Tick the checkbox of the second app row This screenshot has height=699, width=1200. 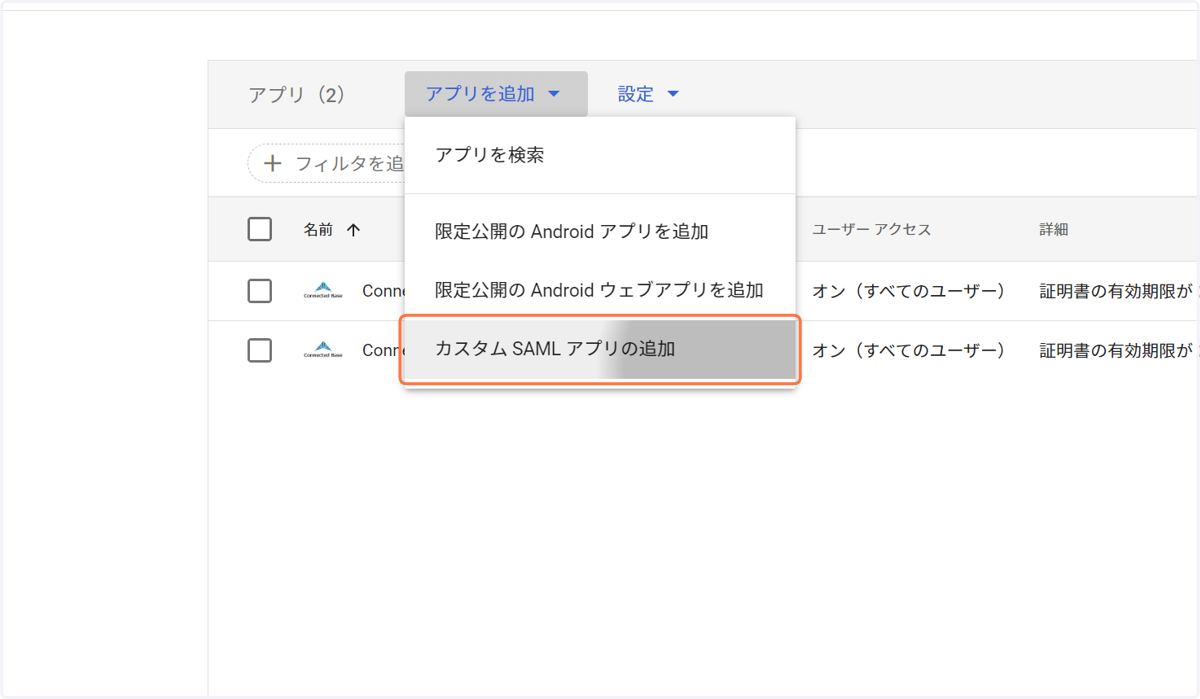click(x=259, y=351)
